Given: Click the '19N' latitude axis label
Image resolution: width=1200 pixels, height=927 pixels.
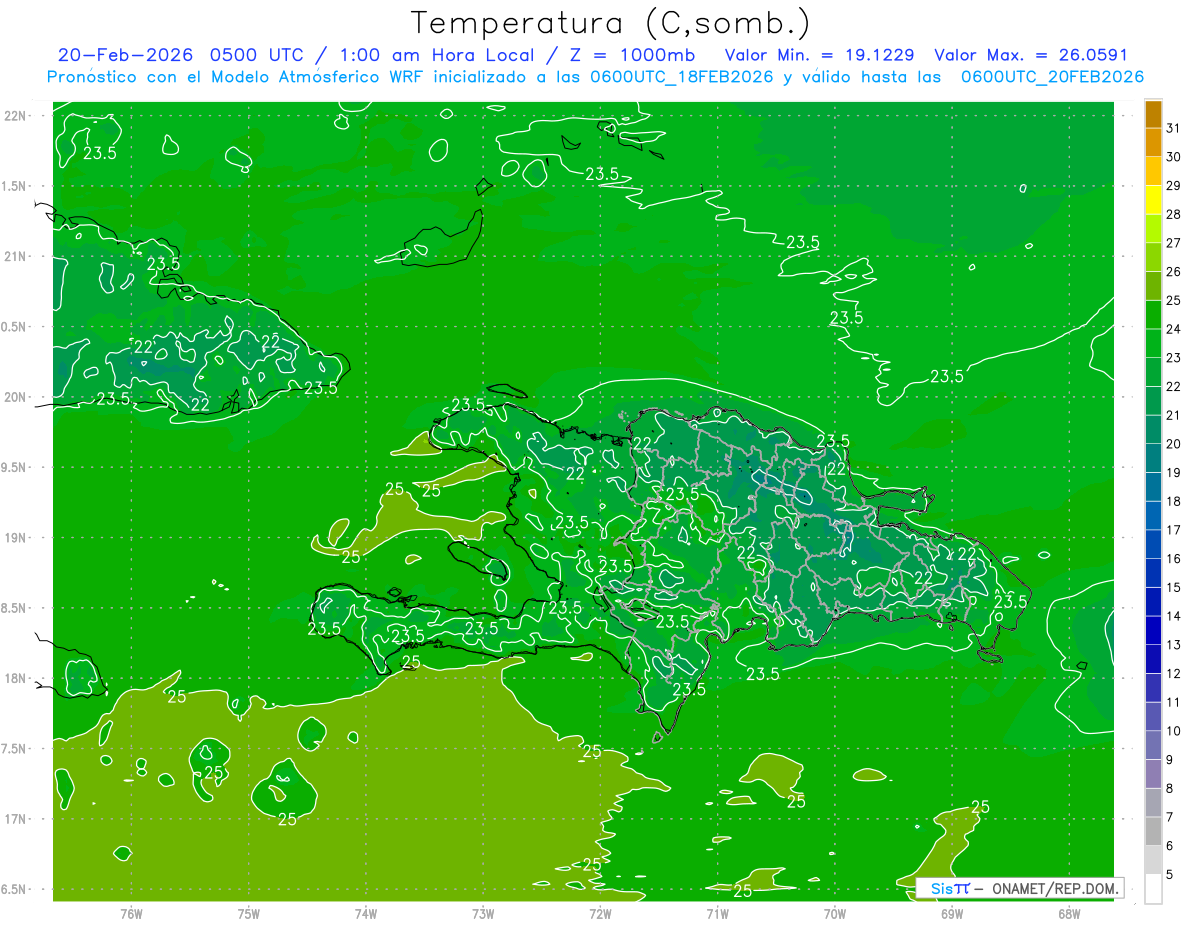Looking at the screenshot, I should tap(17, 537).
